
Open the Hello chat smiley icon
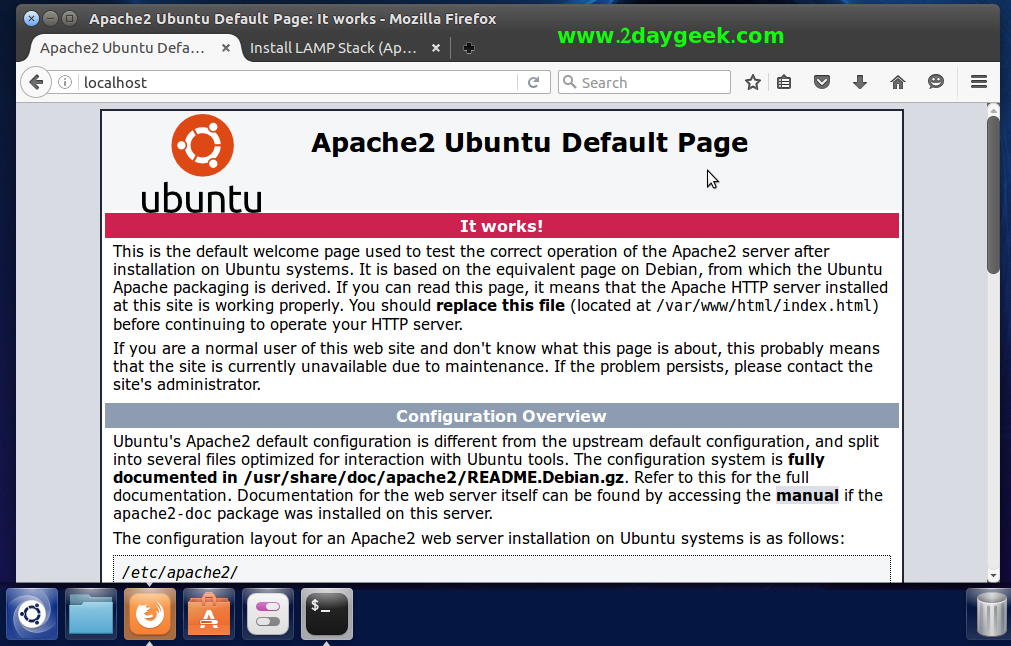click(936, 82)
